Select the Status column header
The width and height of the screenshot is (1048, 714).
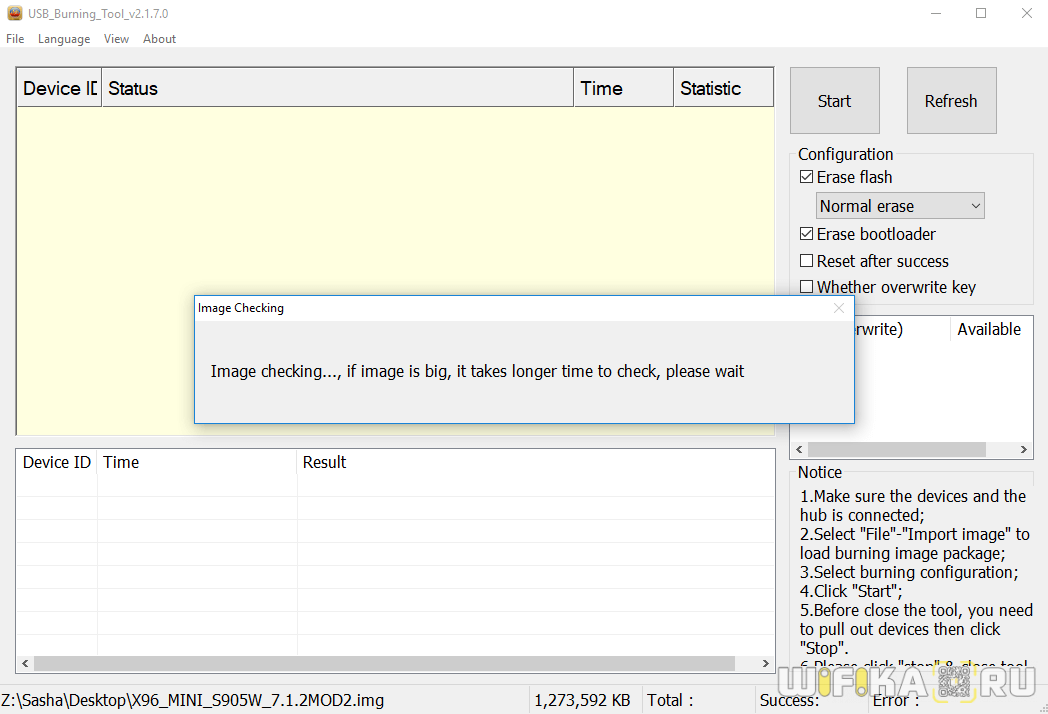(337, 88)
